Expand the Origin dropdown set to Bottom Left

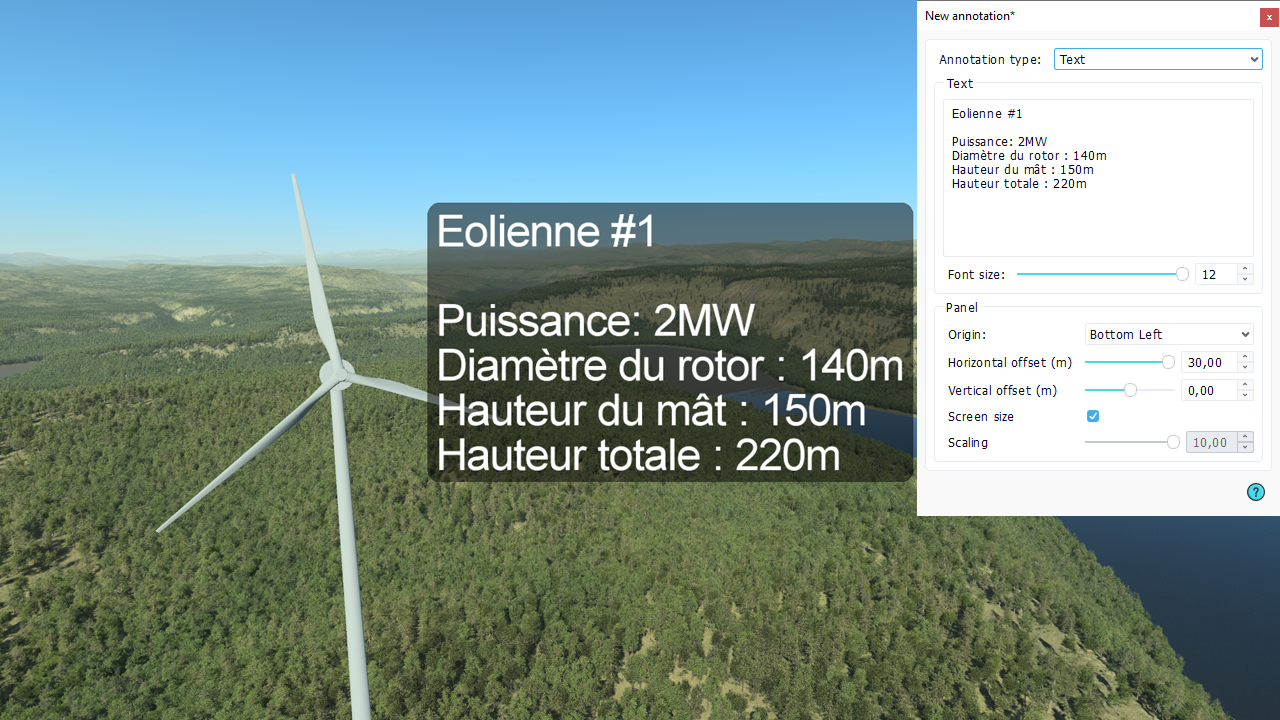click(1169, 335)
